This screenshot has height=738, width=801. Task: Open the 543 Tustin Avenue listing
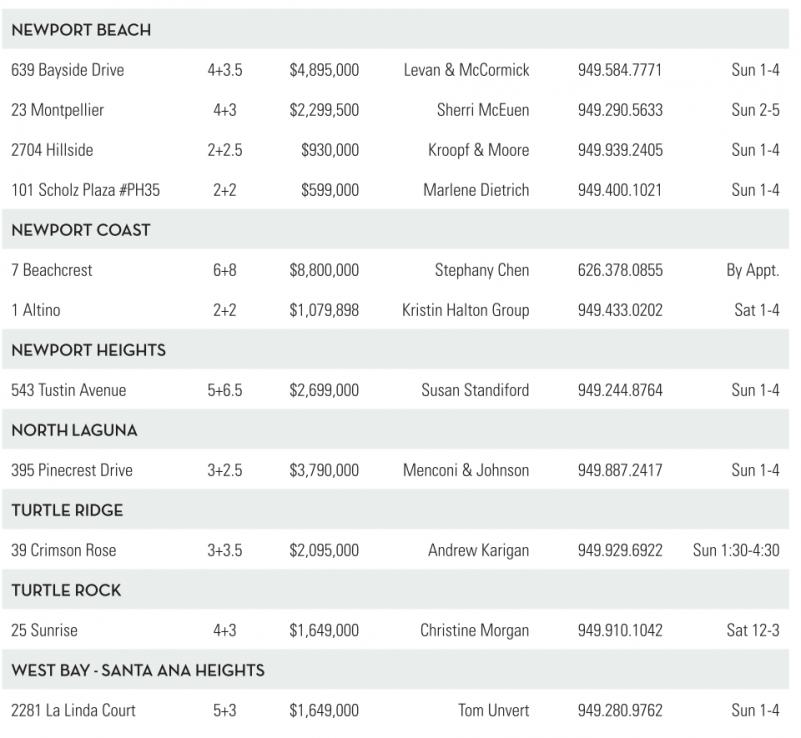(69, 390)
